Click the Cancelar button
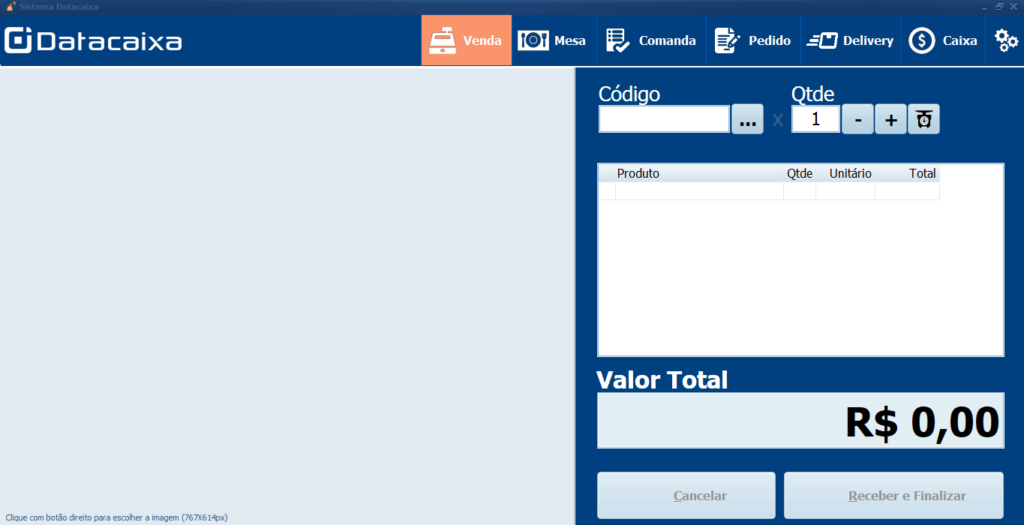1024x525 pixels. pyautogui.click(x=686, y=496)
